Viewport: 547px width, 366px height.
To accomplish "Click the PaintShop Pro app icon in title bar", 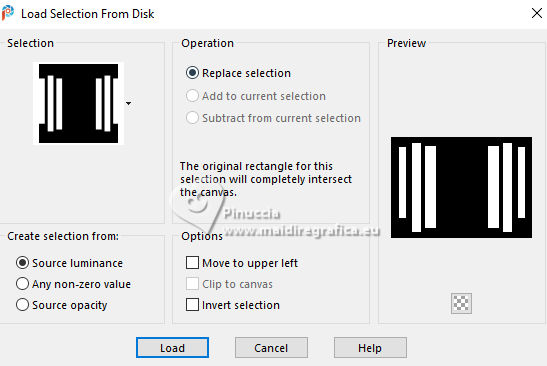I will point(8,13).
